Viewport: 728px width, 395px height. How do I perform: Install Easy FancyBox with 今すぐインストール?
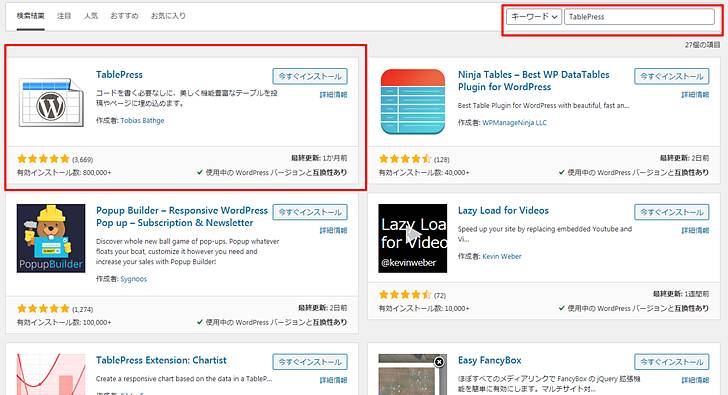coord(672,362)
